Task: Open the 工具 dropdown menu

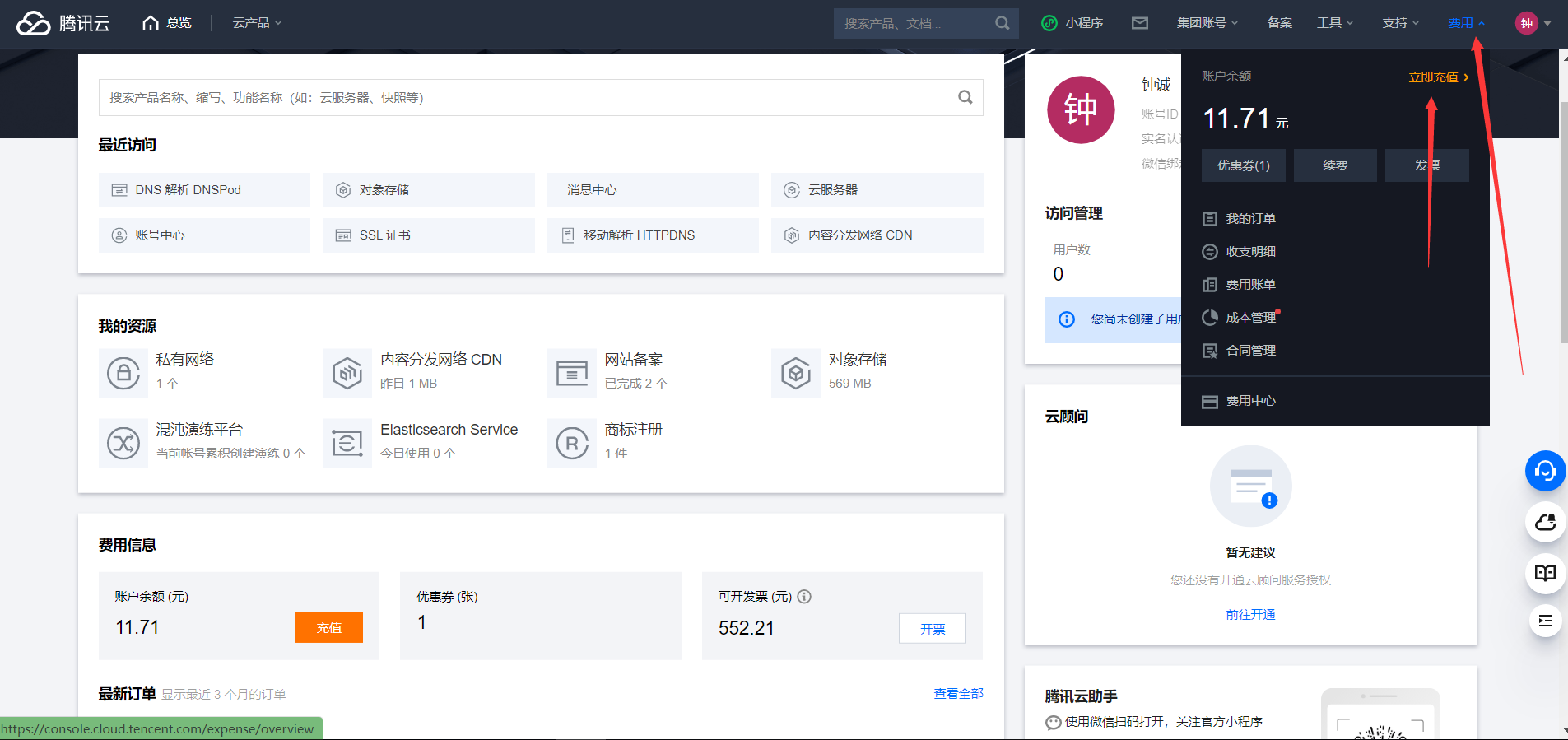Action: coord(1334,23)
